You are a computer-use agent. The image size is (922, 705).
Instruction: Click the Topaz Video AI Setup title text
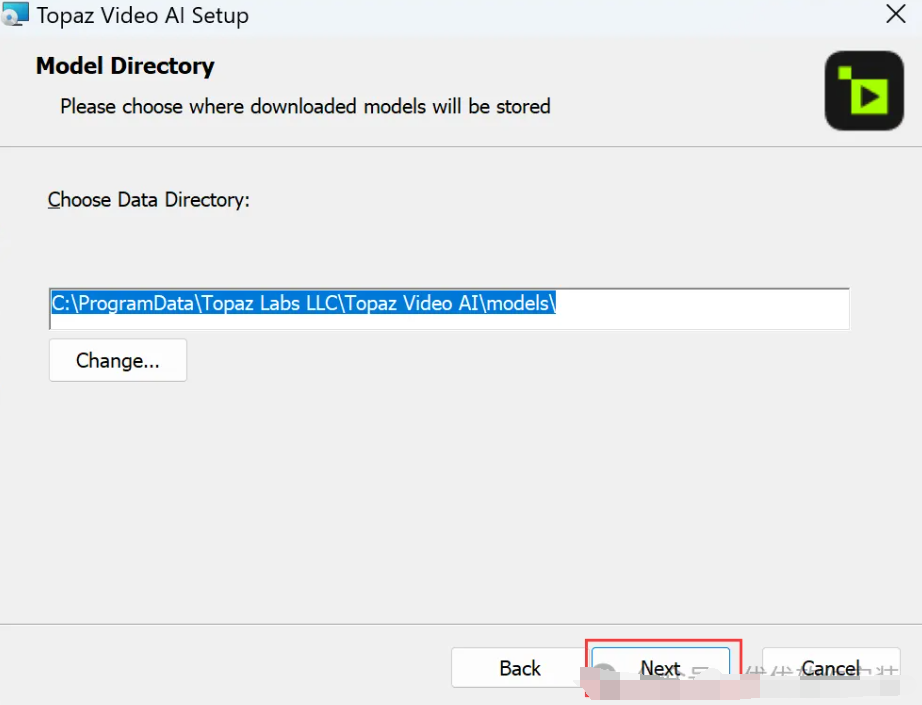tap(142, 16)
